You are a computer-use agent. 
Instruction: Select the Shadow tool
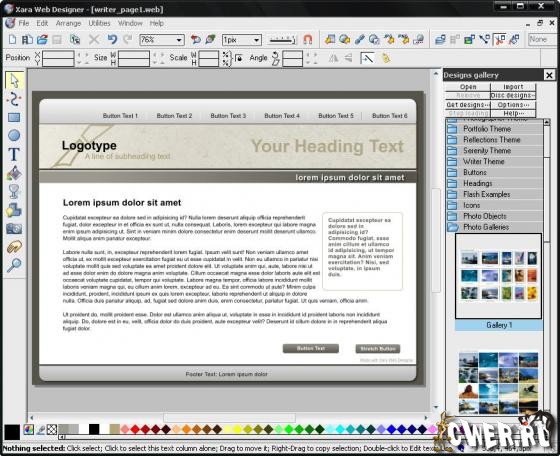pyautogui.click(x=14, y=210)
